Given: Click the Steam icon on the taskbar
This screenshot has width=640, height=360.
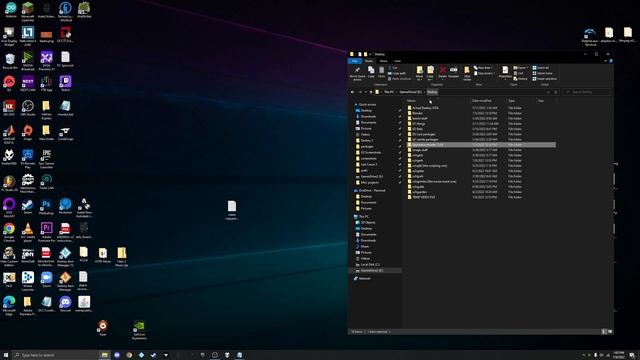Looking at the screenshot, I should point(153,355).
